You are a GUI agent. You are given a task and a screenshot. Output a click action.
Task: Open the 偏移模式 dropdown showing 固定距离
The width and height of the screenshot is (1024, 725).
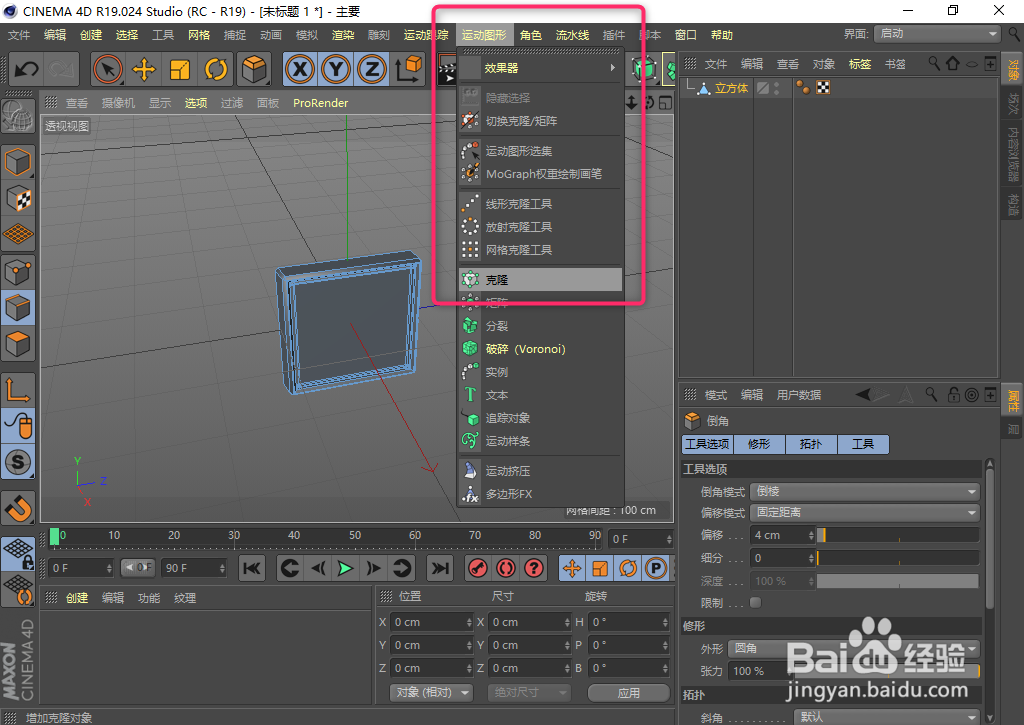[x=864, y=512]
